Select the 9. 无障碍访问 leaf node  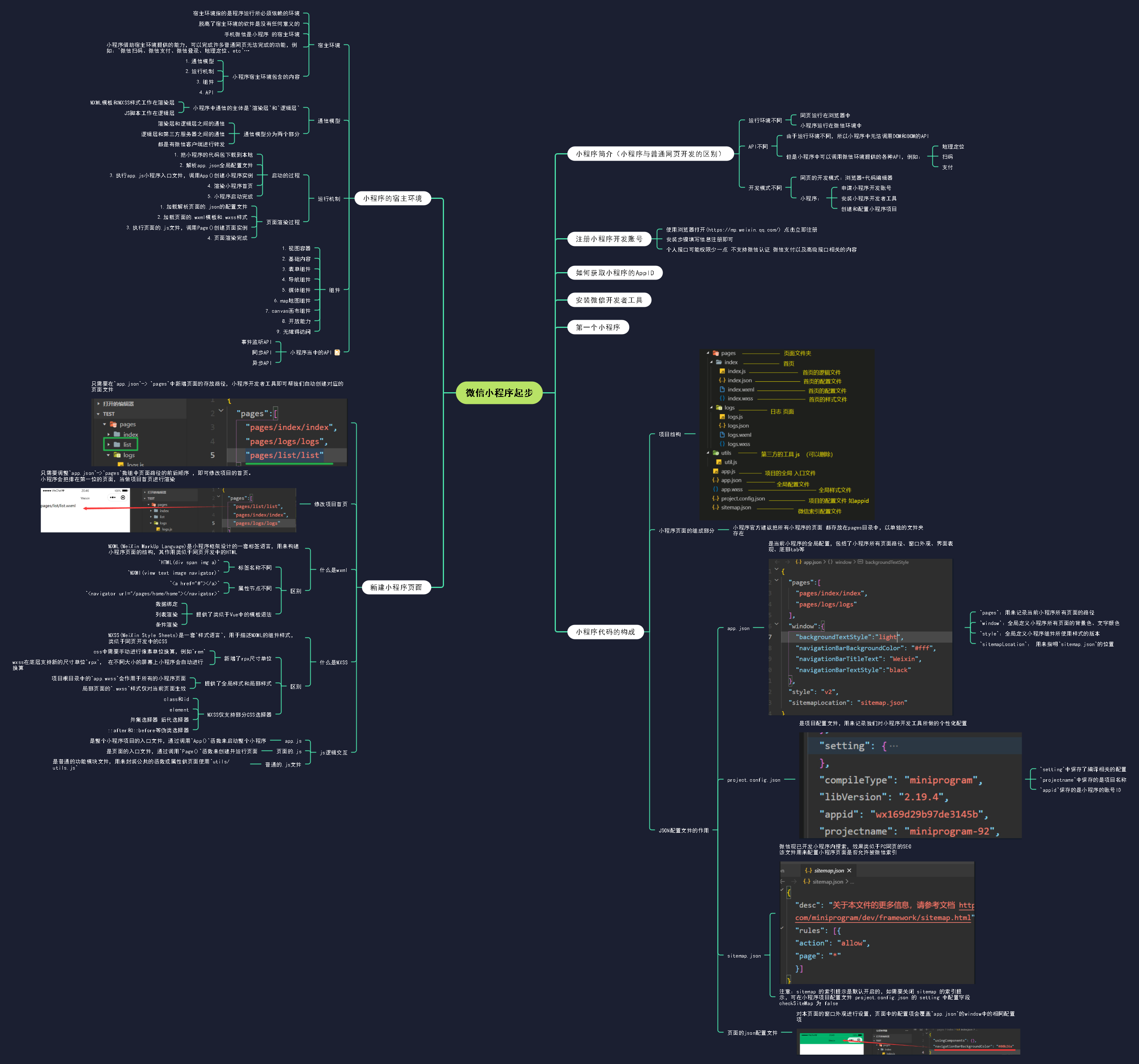pos(294,332)
